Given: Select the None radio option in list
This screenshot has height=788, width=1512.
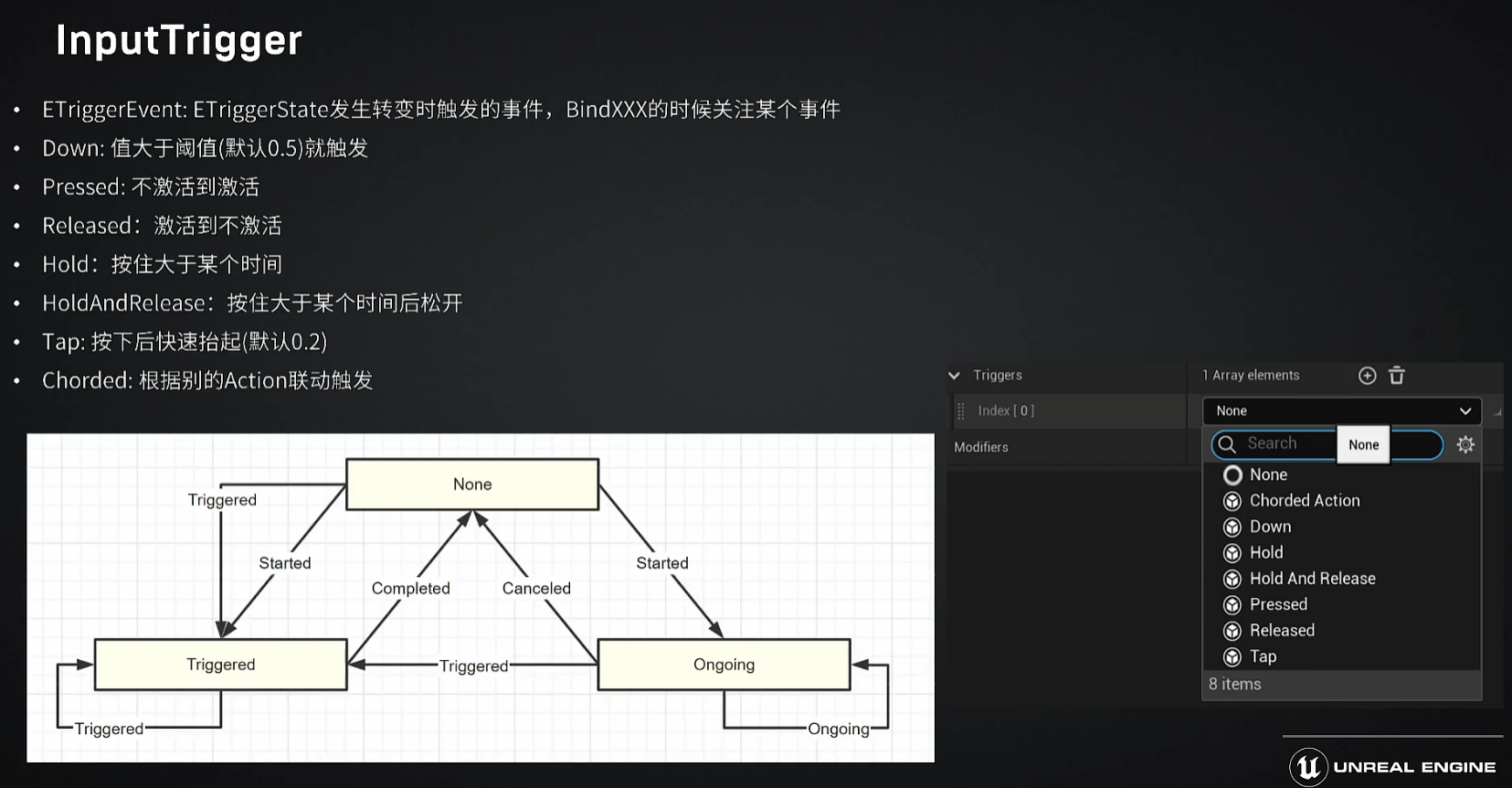Looking at the screenshot, I should 1232,475.
